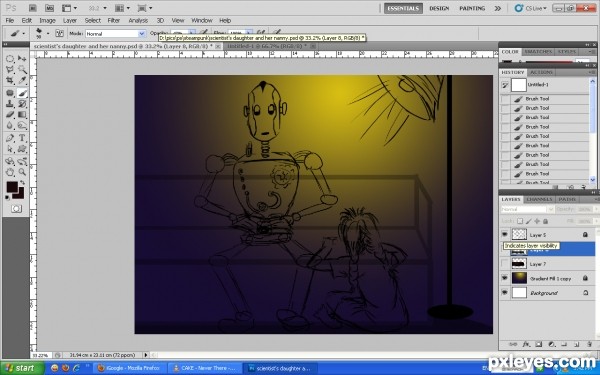600x375 pixels.
Task: Expand more workspaces with double chevron
Action: pyautogui.click(x=497, y=8)
